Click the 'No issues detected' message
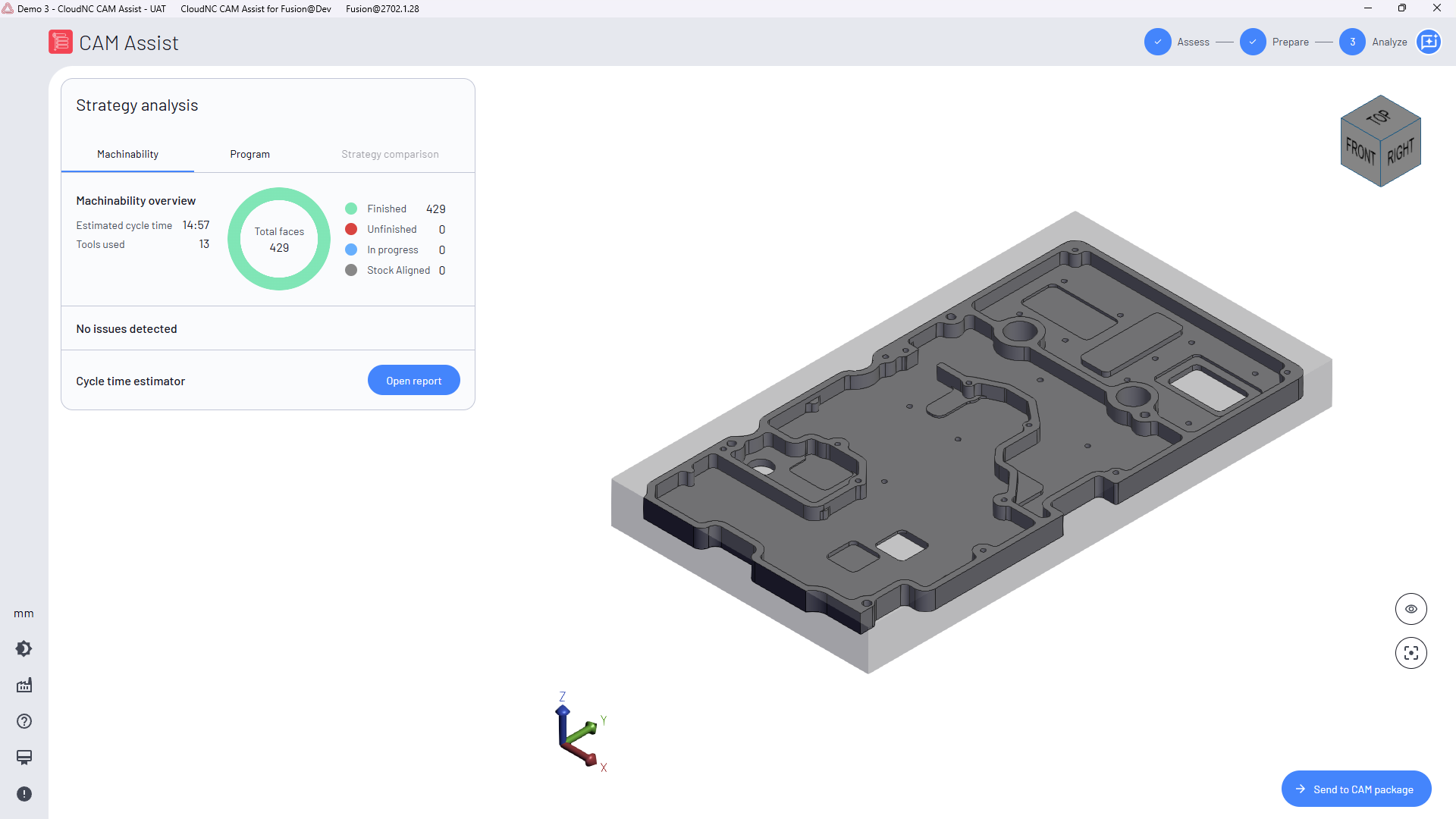Screen dimensions: 1456x819 (x=127, y=329)
